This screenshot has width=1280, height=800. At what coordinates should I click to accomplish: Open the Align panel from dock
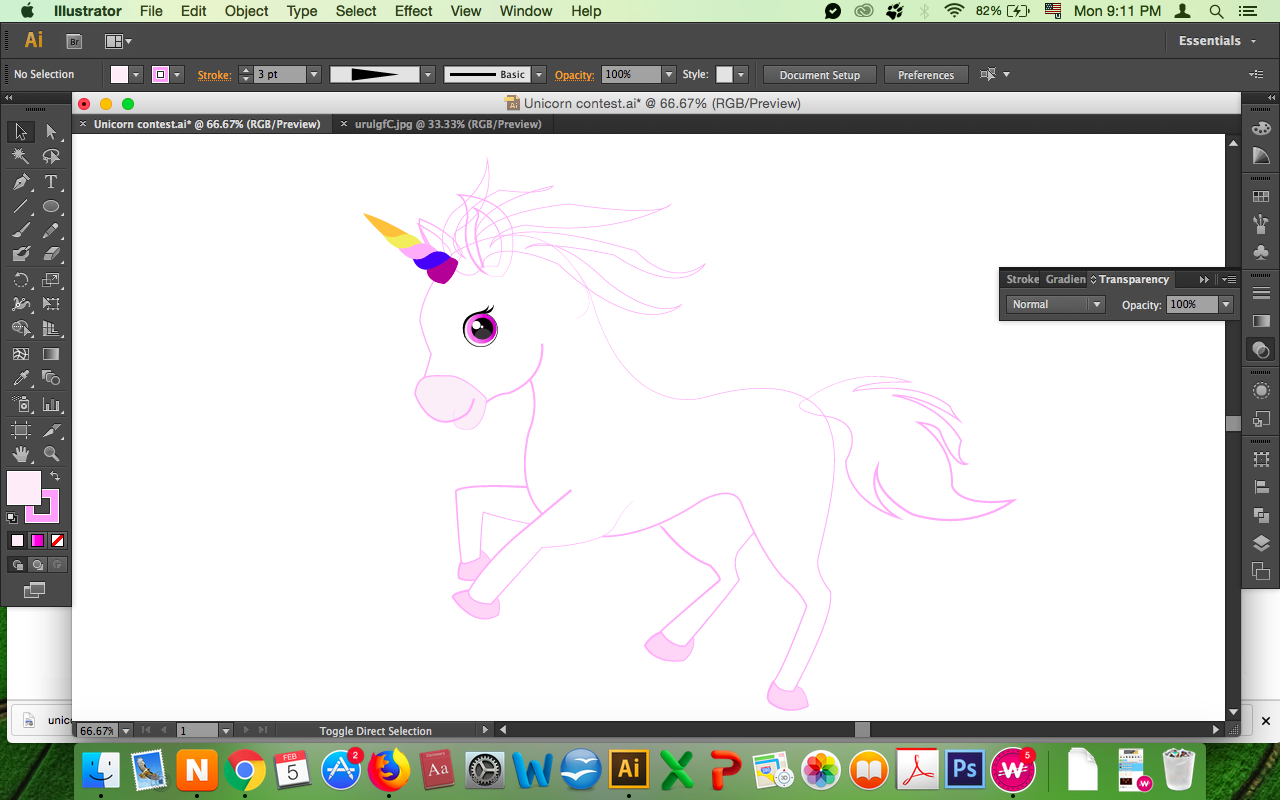1261,488
